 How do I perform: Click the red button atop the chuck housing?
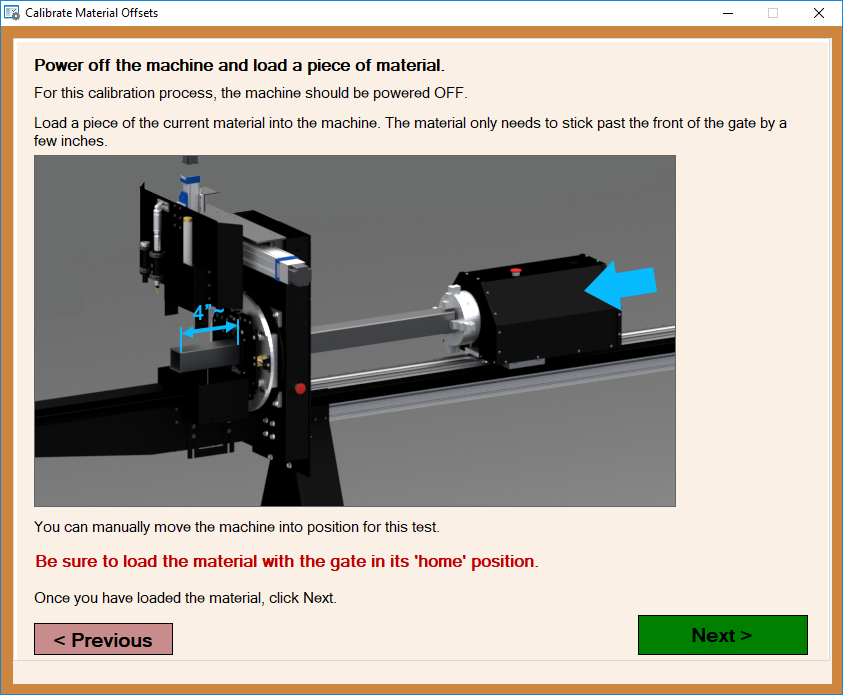pos(517,270)
